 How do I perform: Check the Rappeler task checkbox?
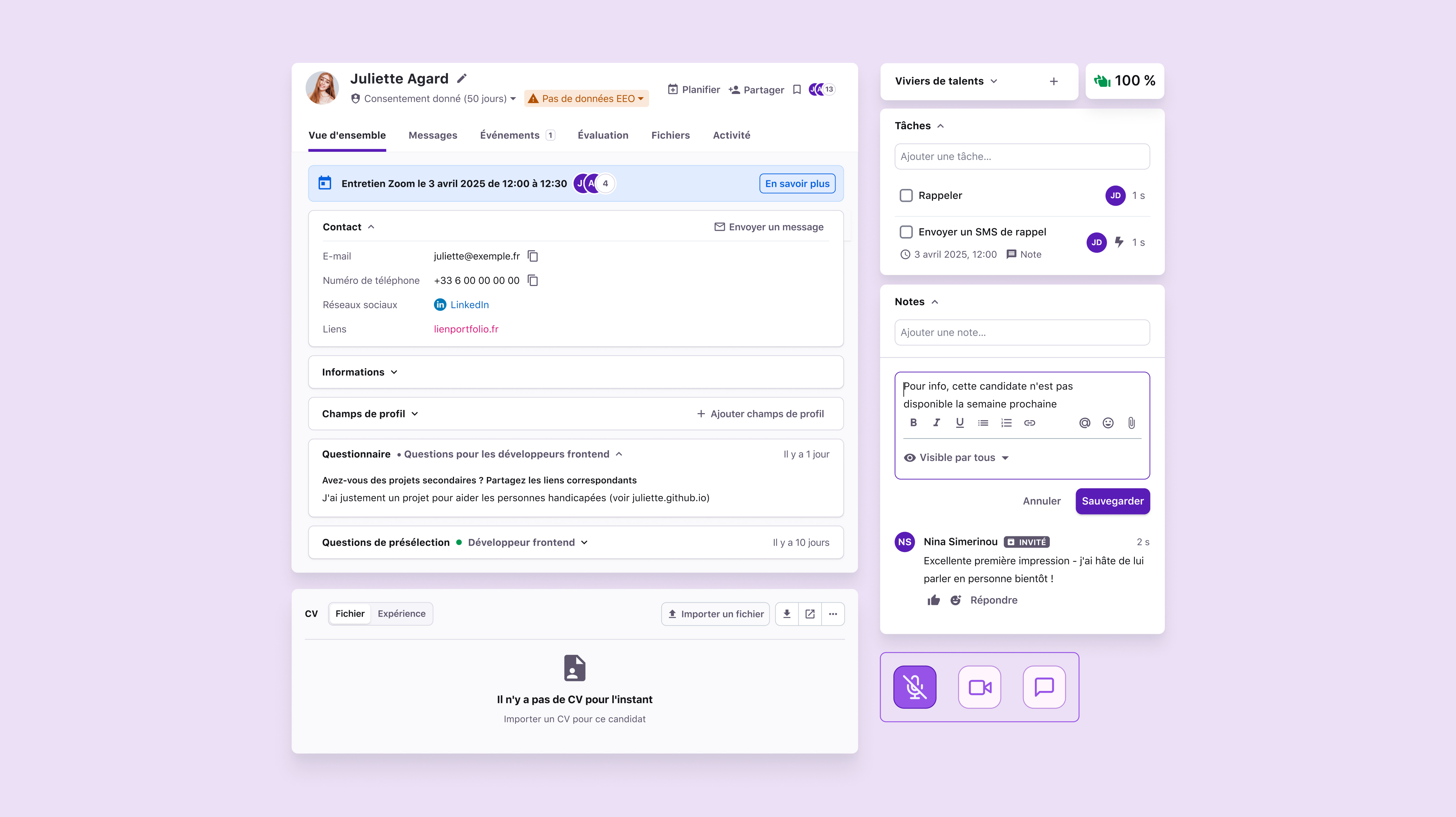click(x=906, y=195)
